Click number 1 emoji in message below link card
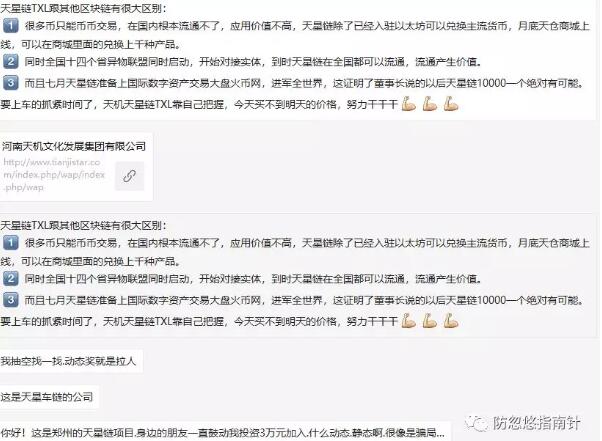602x441 pixels. pos(10,243)
